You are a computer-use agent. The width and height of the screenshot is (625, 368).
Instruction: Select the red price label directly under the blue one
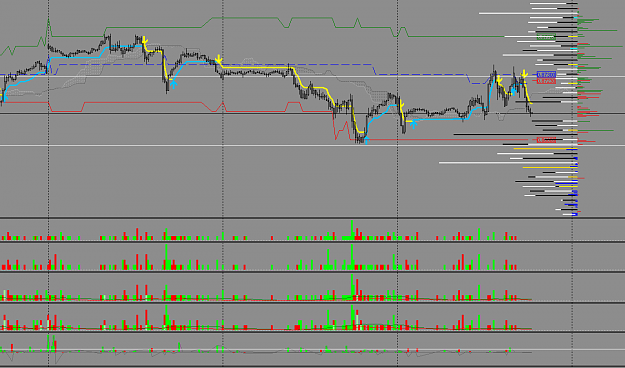point(546,81)
